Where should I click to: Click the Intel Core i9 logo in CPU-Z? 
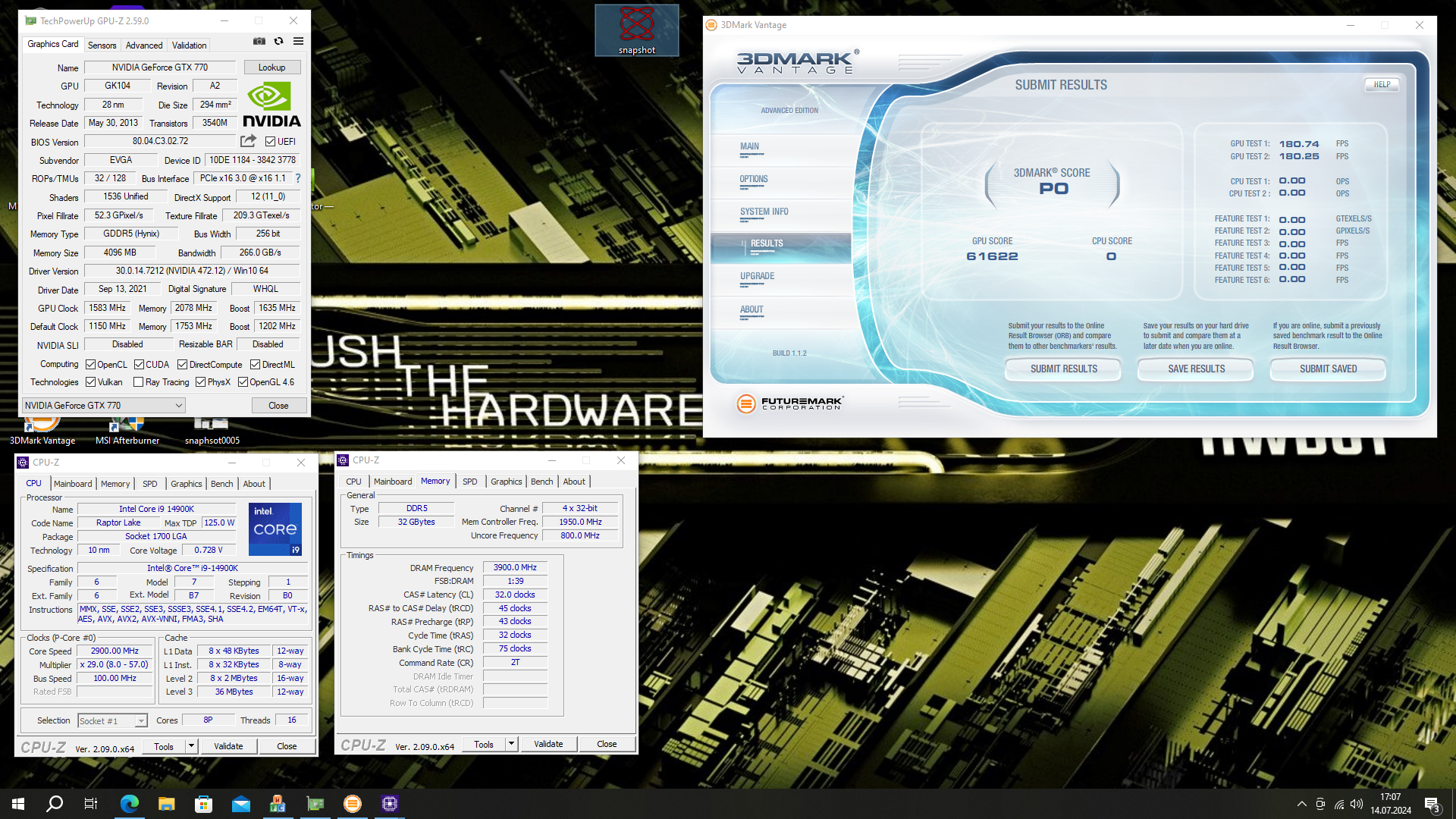click(275, 529)
